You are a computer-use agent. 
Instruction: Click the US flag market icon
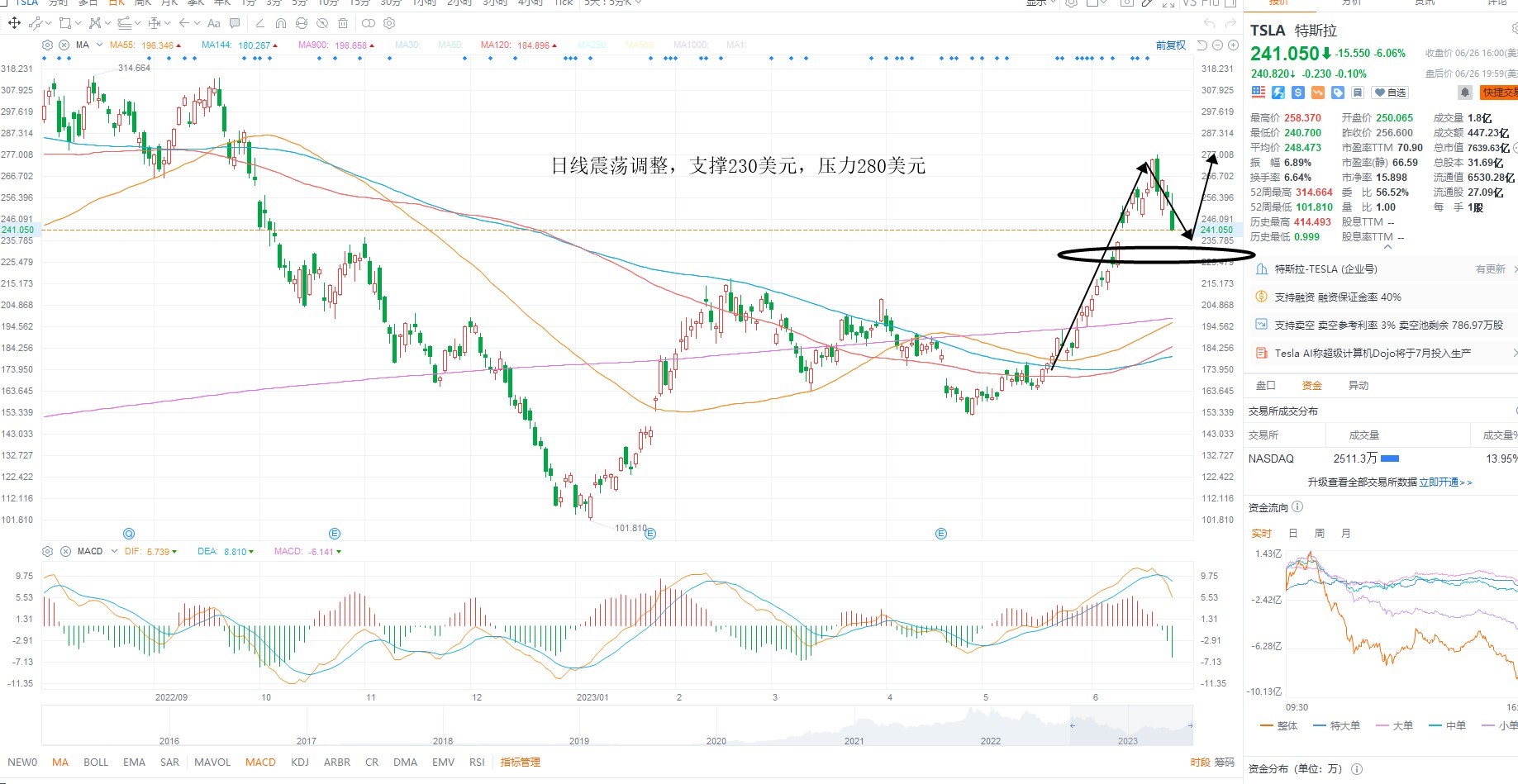tap(1259, 93)
